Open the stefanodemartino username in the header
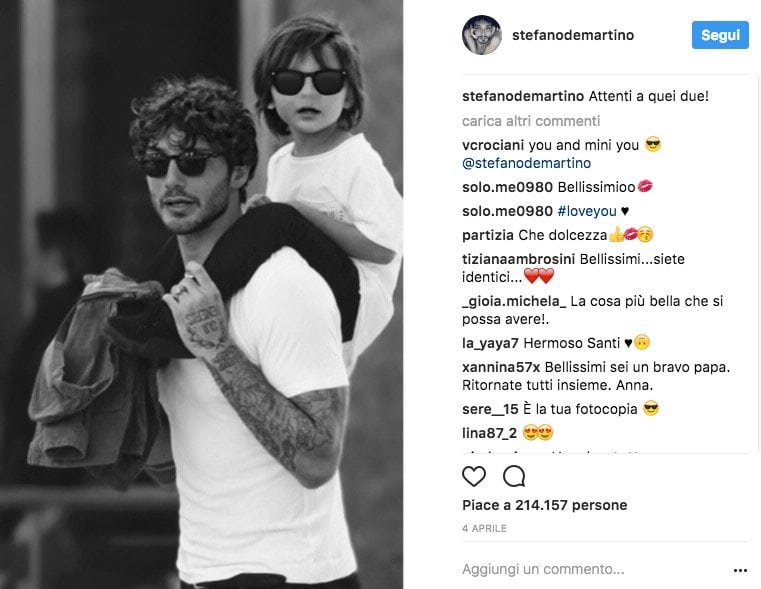 (573, 35)
